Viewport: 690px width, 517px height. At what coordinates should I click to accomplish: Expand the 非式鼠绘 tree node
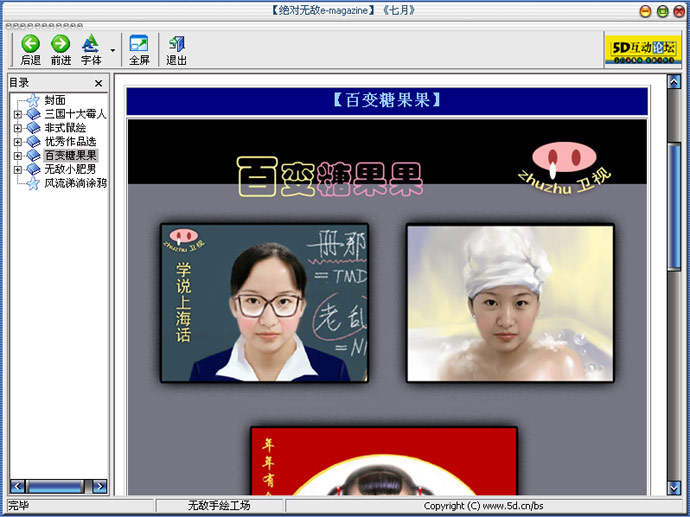point(17,128)
